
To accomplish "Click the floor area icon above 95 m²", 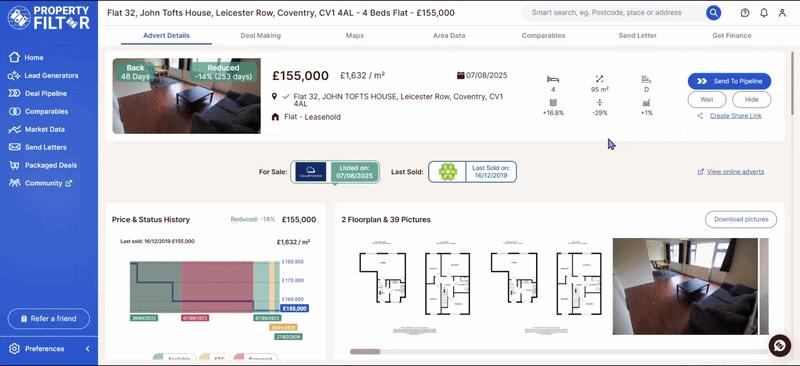I will pos(599,79).
